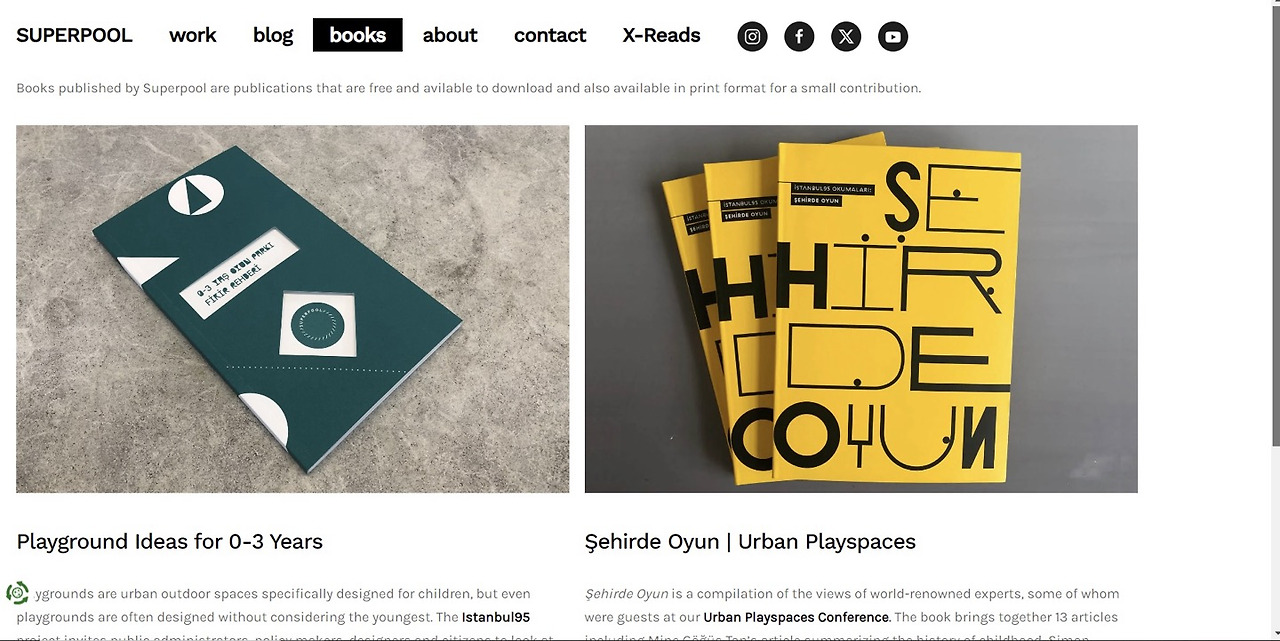Open the green playground guide book image
The width and height of the screenshot is (1280, 641).
(x=293, y=309)
